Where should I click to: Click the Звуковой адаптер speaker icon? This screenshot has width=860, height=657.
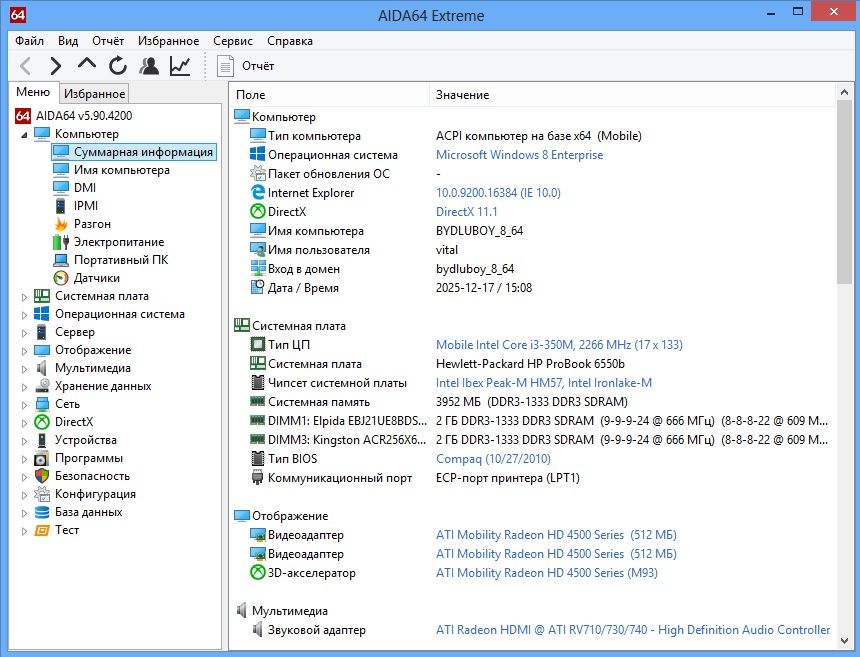(258, 630)
